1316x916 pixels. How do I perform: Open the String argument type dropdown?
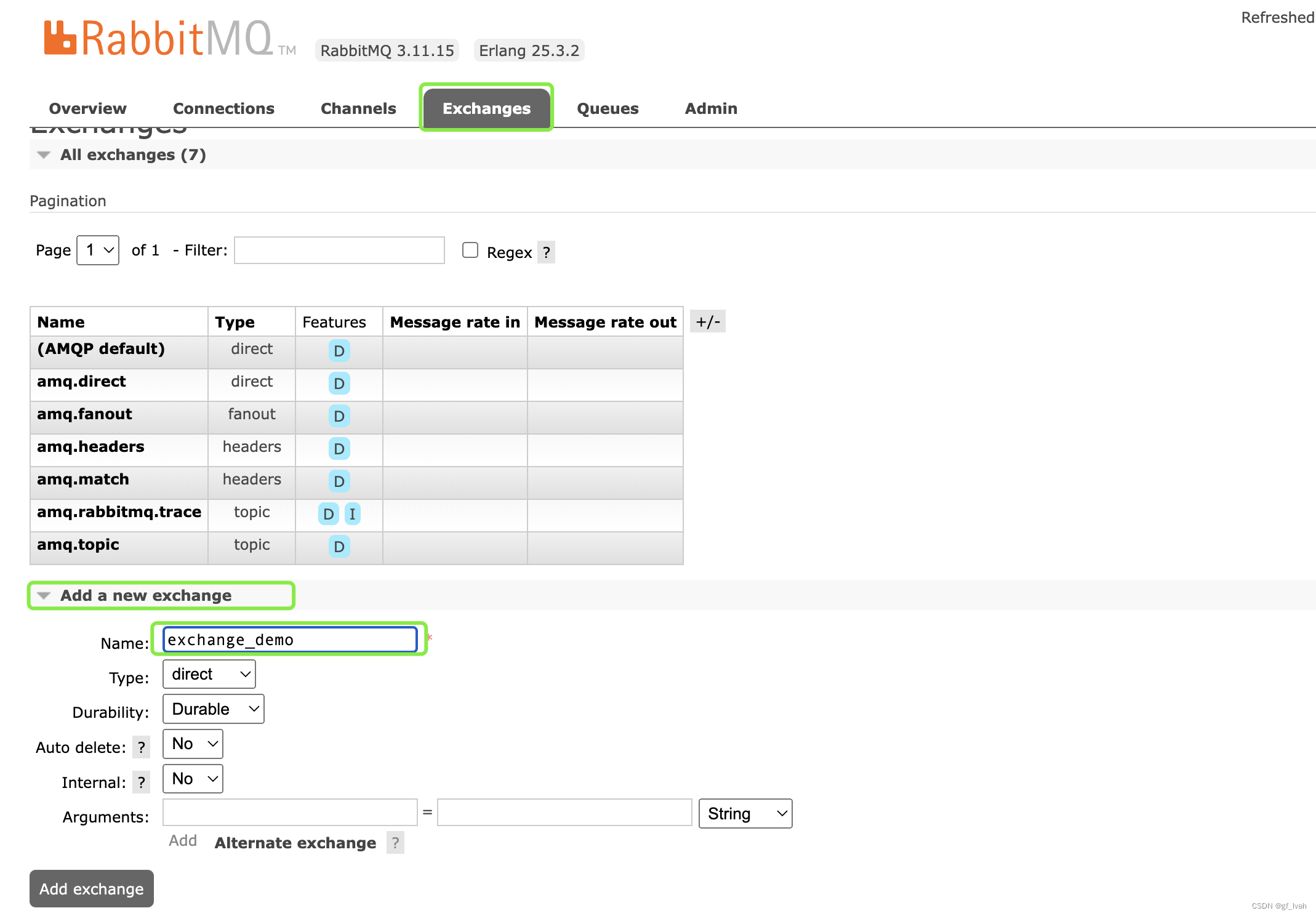[x=745, y=813]
